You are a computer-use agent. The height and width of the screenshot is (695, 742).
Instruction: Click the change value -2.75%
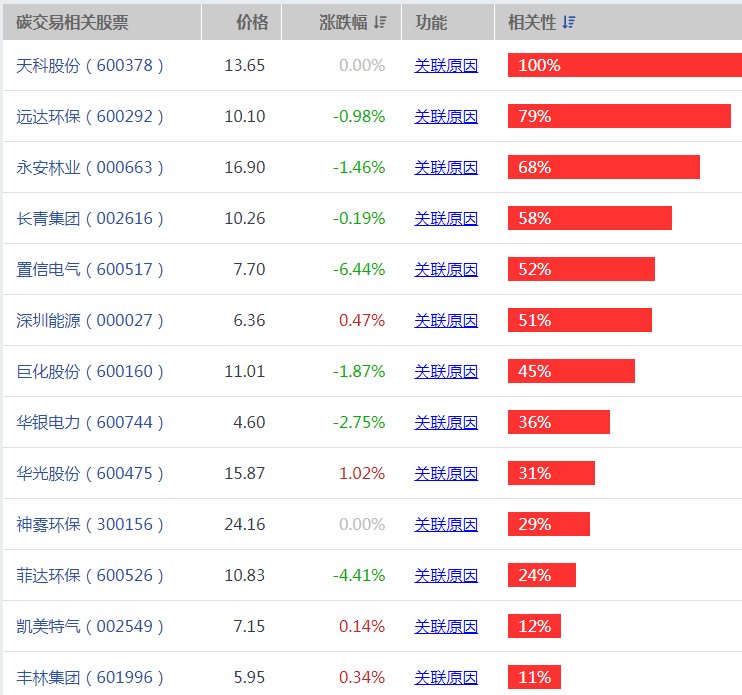point(359,422)
